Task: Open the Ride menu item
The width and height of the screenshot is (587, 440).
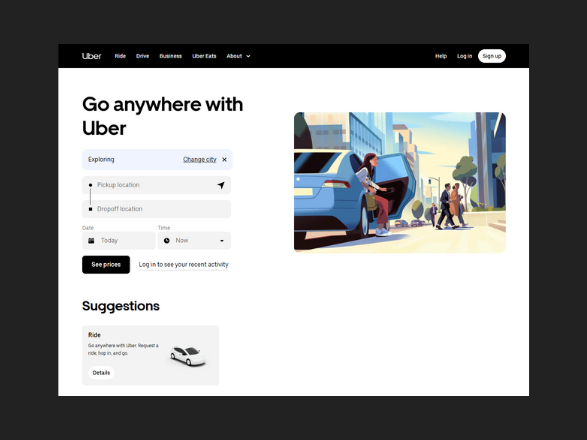Action: 120,56
